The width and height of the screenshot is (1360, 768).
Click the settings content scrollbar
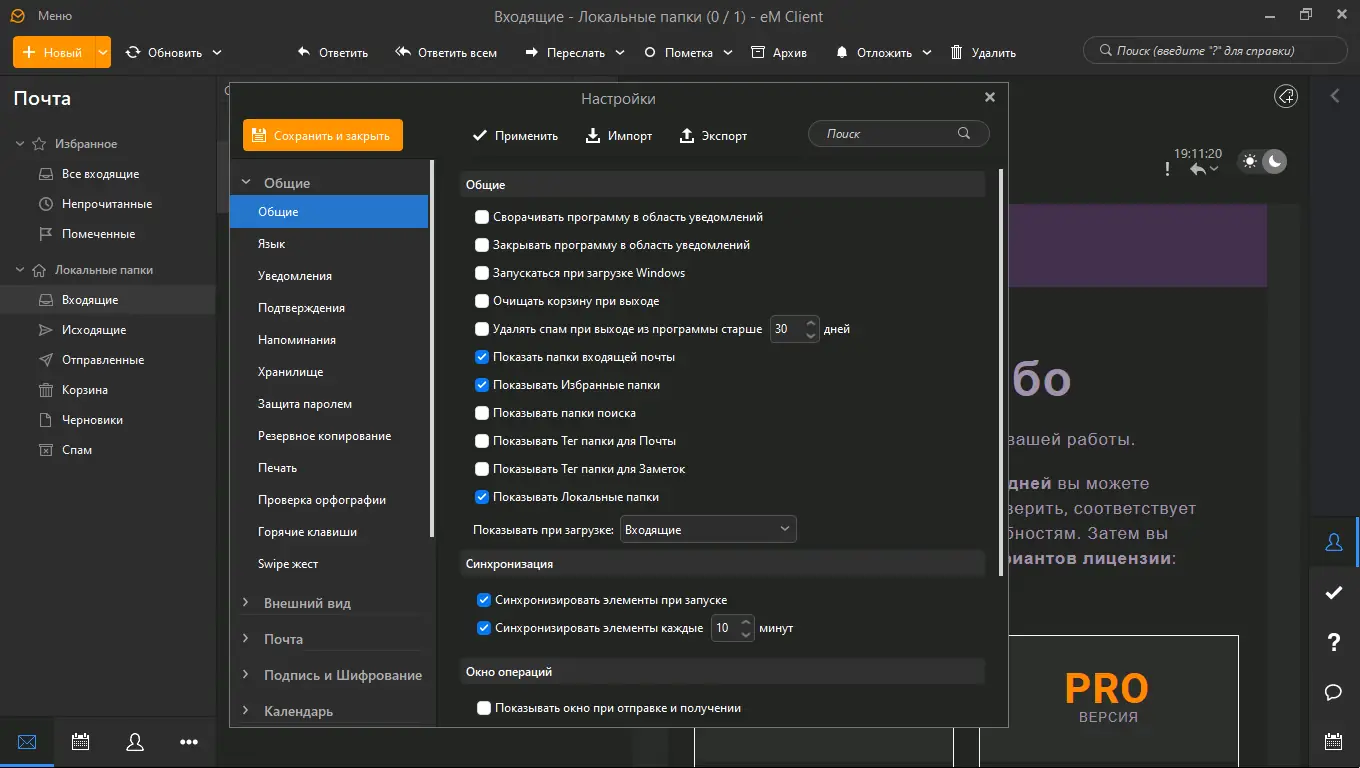[1001, 372]
